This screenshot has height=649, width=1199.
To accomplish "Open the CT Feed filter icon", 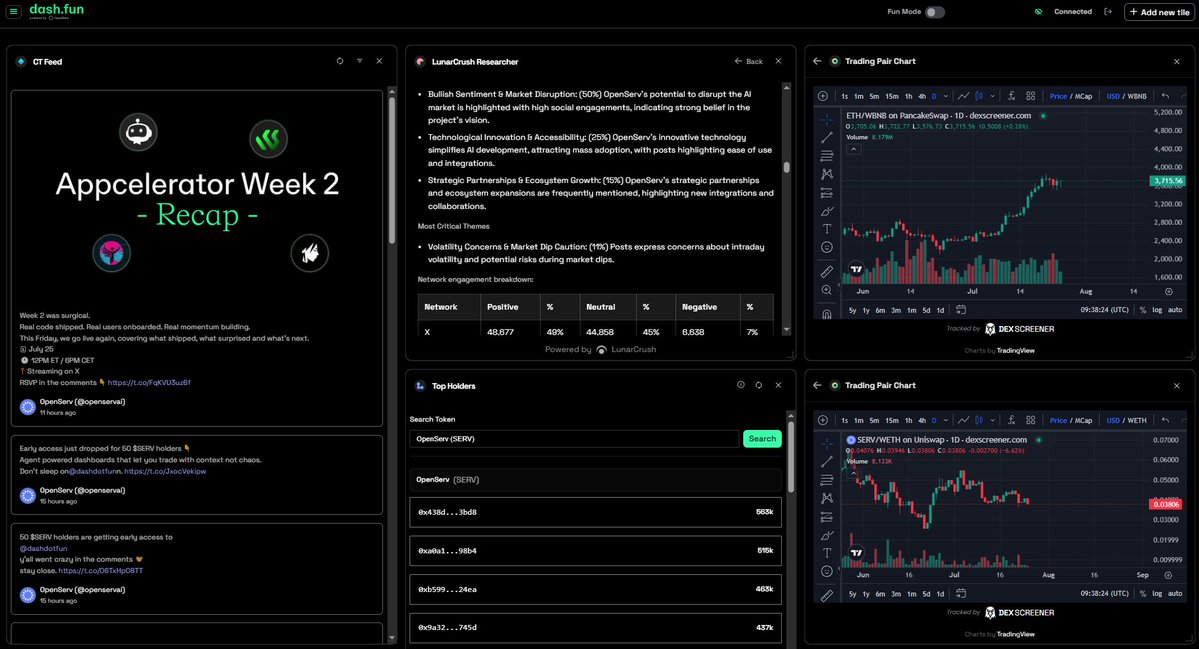I will (359, 61).
